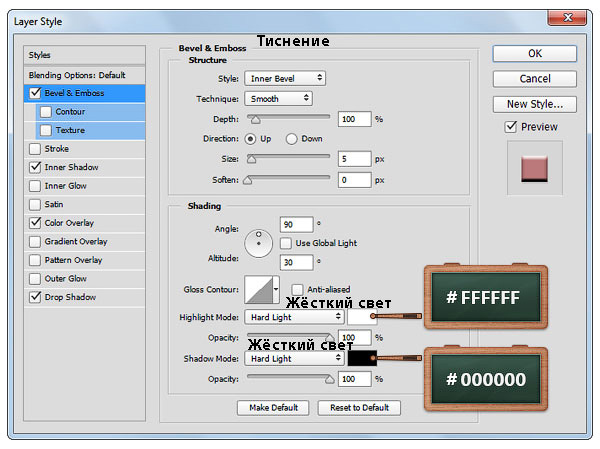Enable the Gradient Overlay checkbox
This screenshot has height=449, width=600.
click(x=35, y=242)
